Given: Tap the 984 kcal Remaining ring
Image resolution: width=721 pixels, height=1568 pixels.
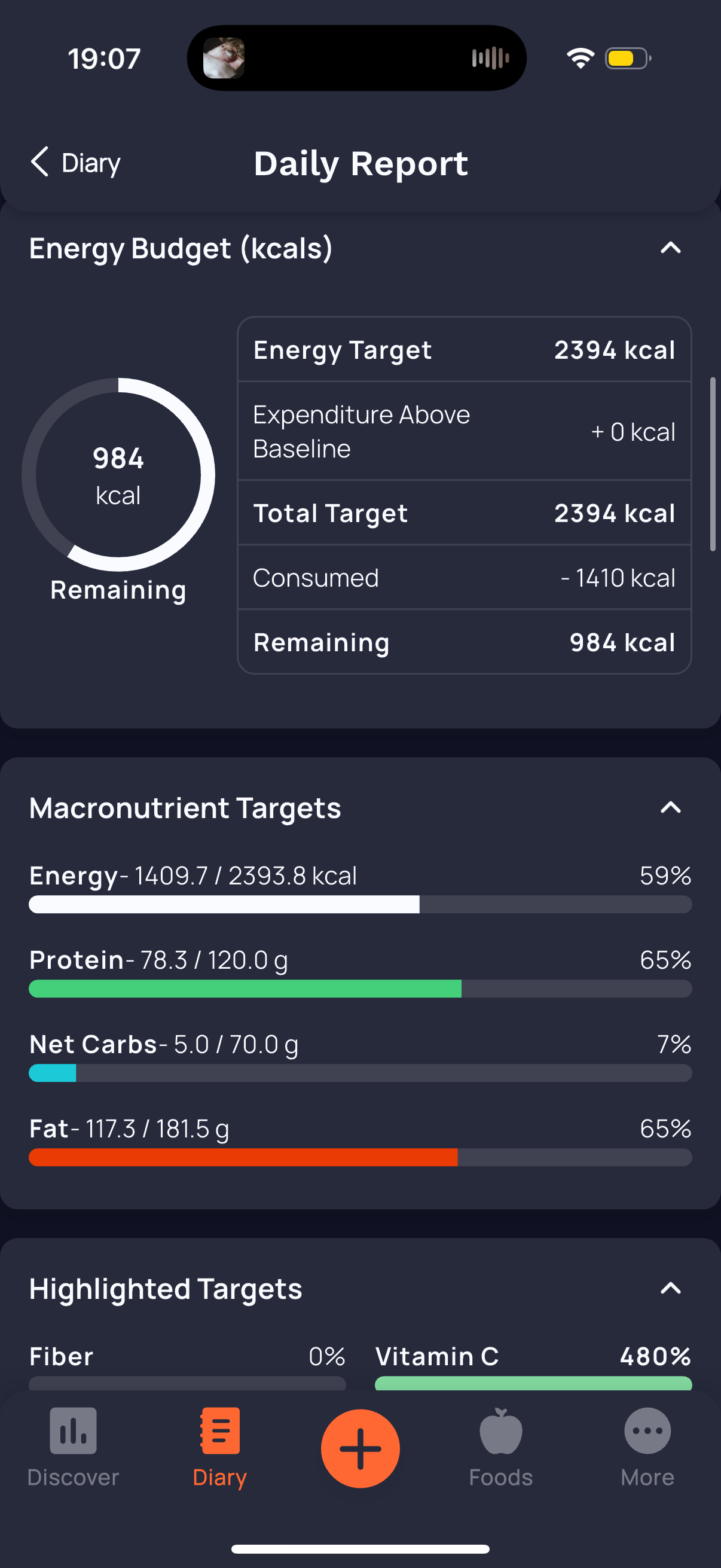Looking at the screenshot, I should [118, 475].
